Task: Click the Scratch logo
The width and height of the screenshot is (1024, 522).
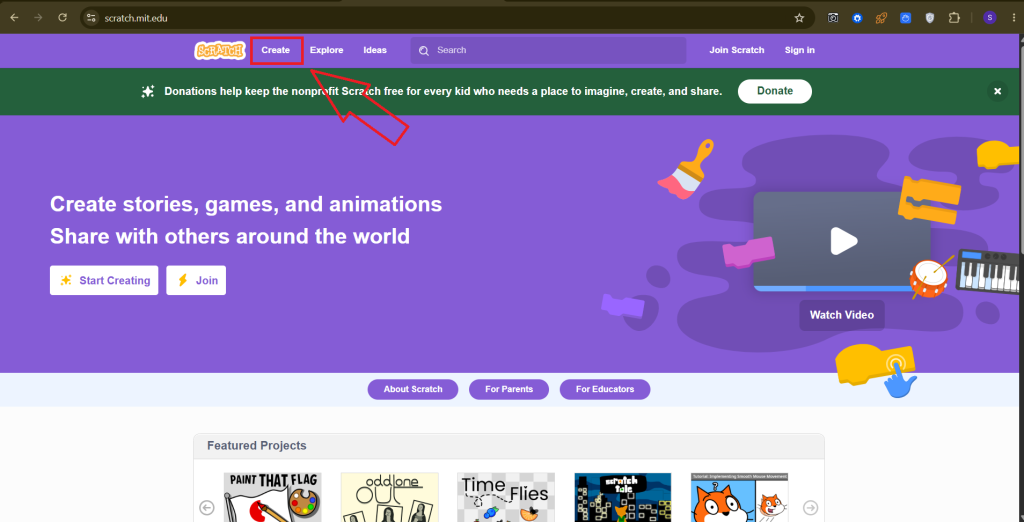Action: [219, 50]
